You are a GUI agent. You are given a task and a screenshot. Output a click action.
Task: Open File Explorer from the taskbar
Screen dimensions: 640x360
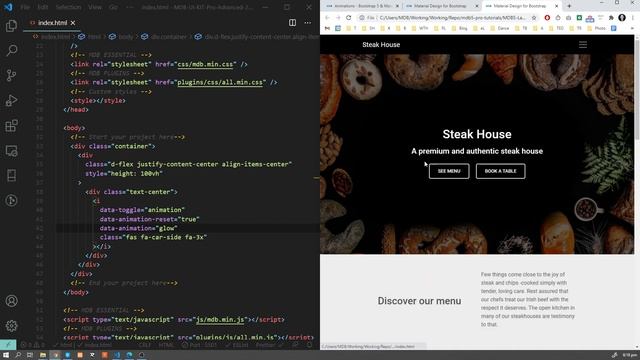point(42,355)
